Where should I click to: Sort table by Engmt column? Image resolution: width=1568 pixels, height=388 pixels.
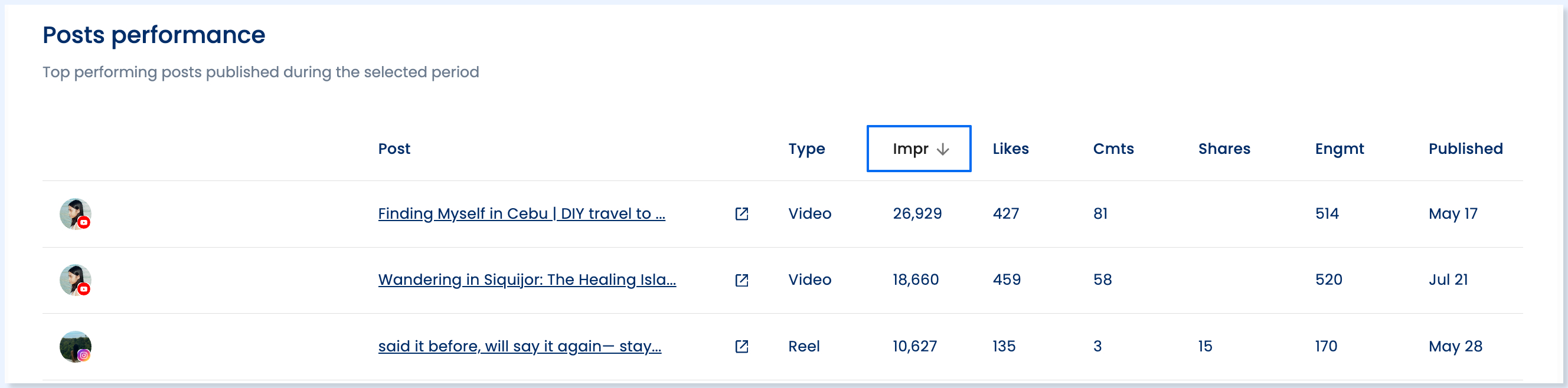(x=1339, y=149)
